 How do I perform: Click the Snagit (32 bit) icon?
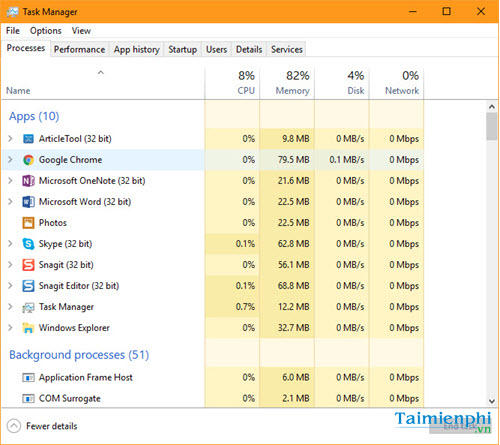pos(28,265)
